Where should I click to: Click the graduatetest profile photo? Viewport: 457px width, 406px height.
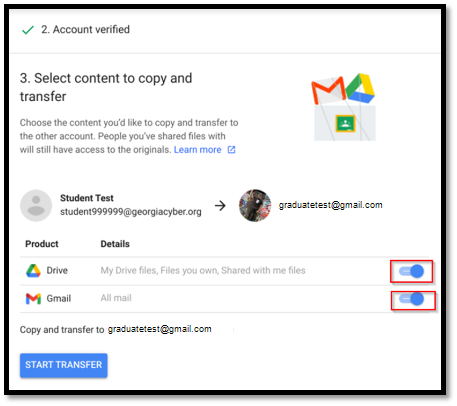coord(255,206)
